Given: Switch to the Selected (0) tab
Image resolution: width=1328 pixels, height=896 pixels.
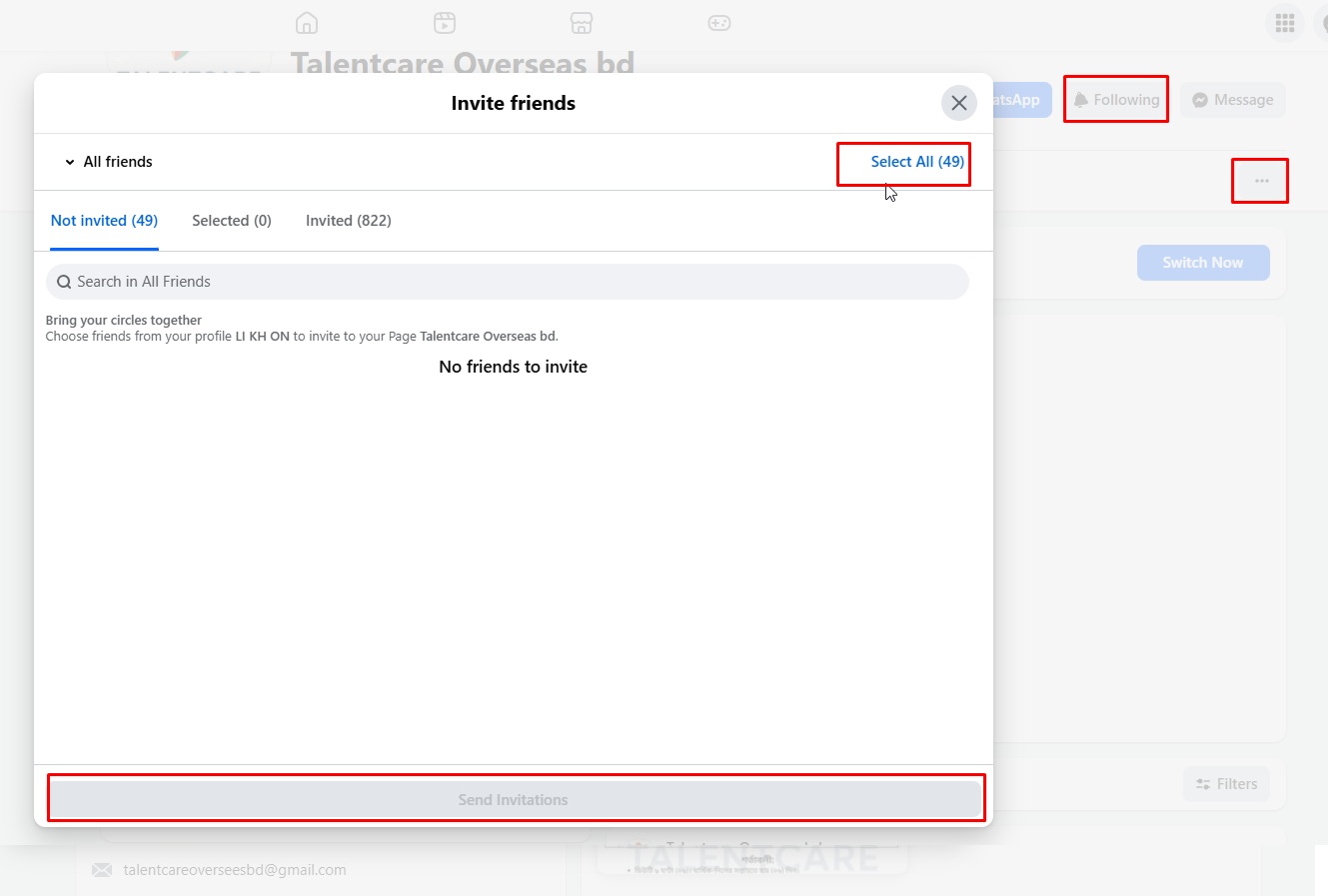Looking at the screenshot, I should click(x=232, y=221).
